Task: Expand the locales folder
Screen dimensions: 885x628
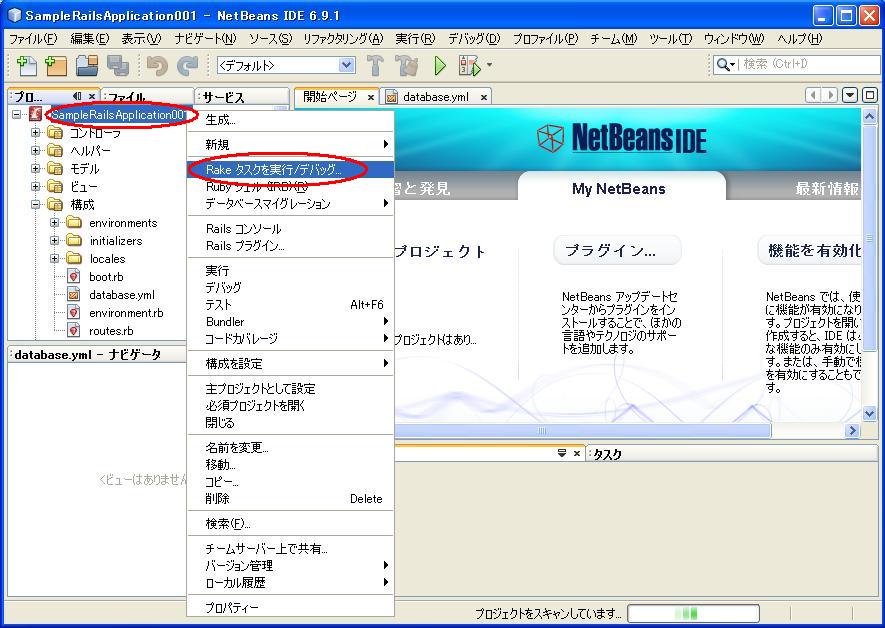Action: pos(54,259)
